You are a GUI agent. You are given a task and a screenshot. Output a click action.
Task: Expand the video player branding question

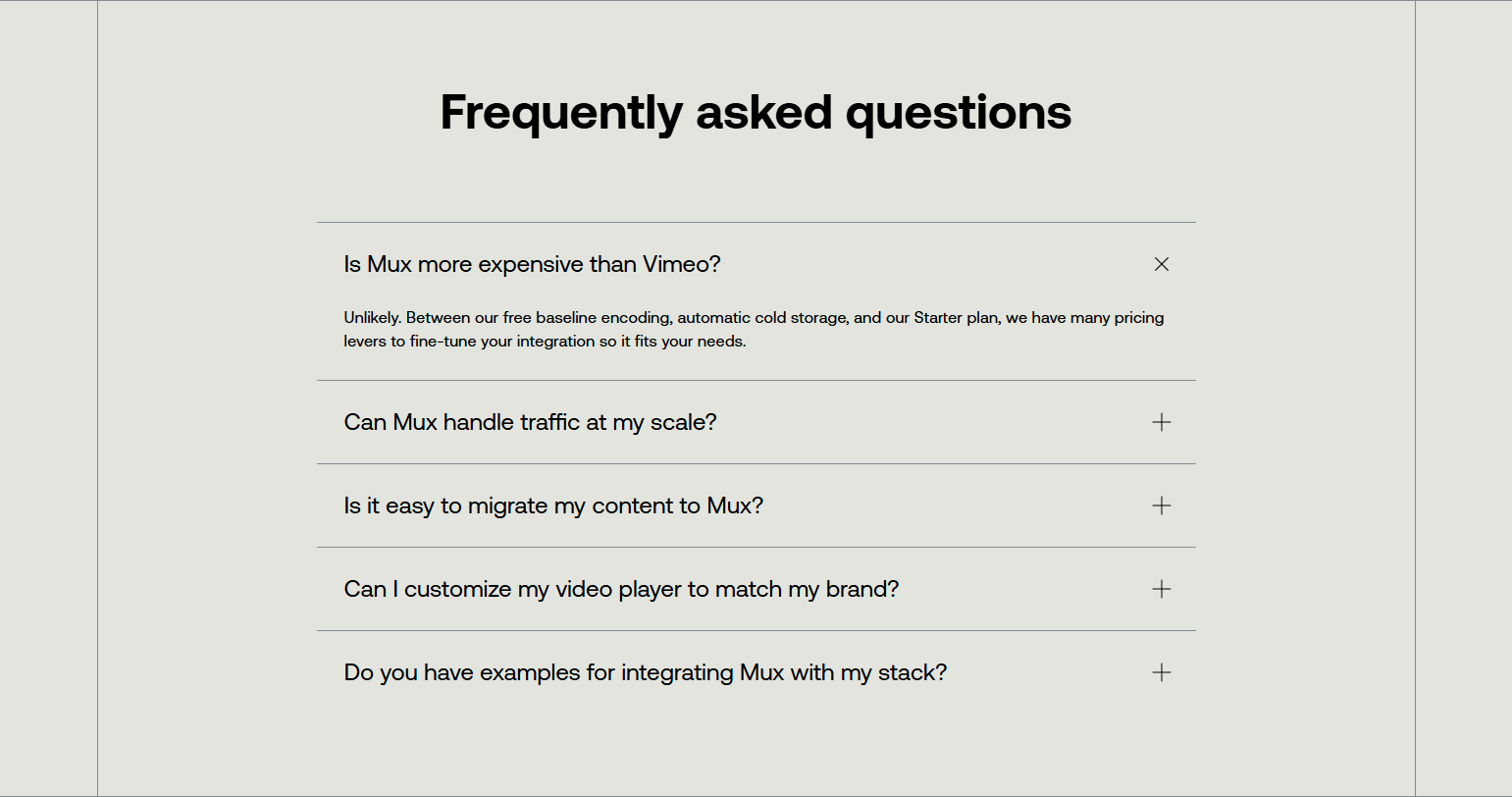click(x=620, y=589)
